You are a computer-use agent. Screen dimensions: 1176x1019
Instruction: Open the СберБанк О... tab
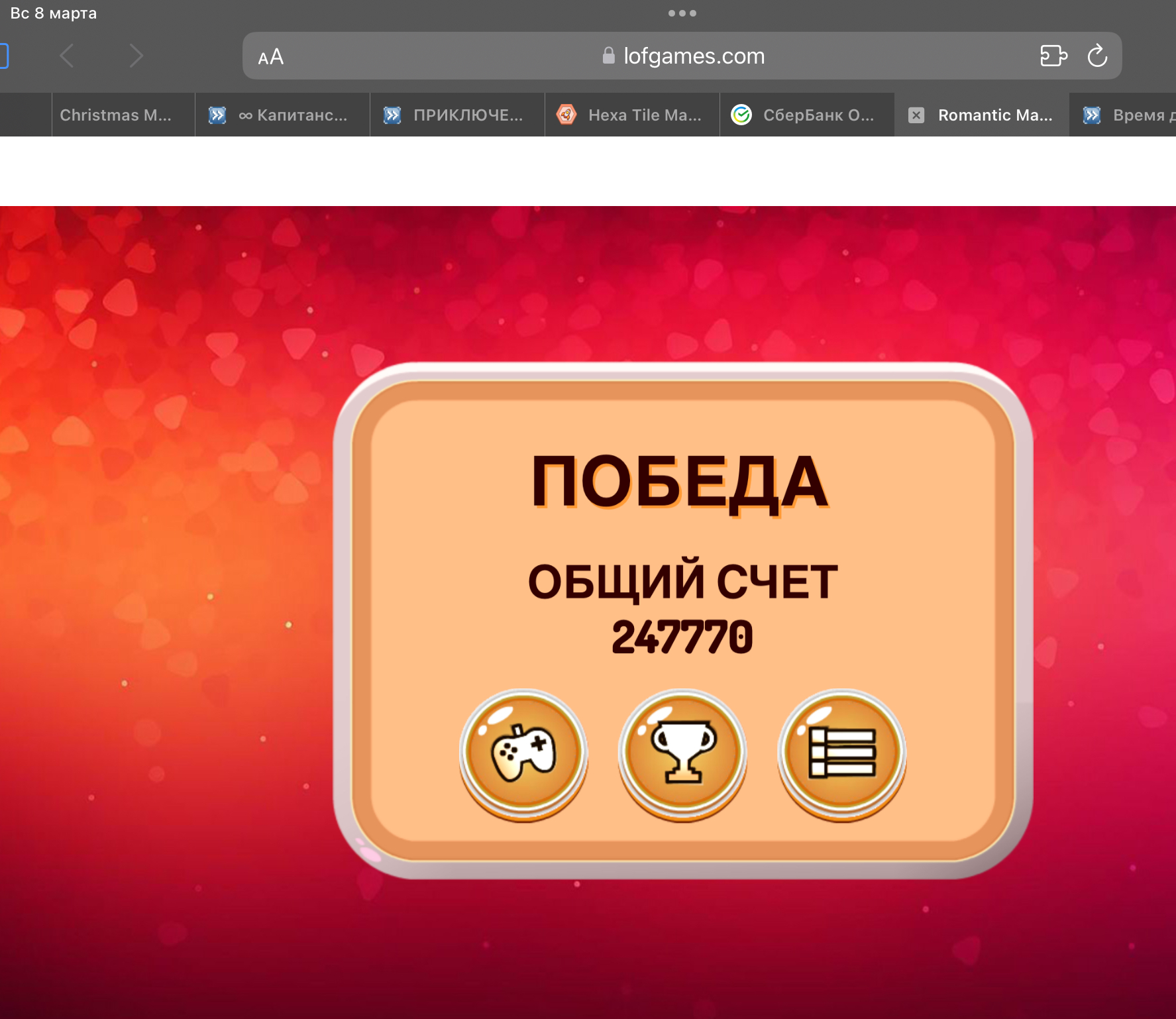807,115
